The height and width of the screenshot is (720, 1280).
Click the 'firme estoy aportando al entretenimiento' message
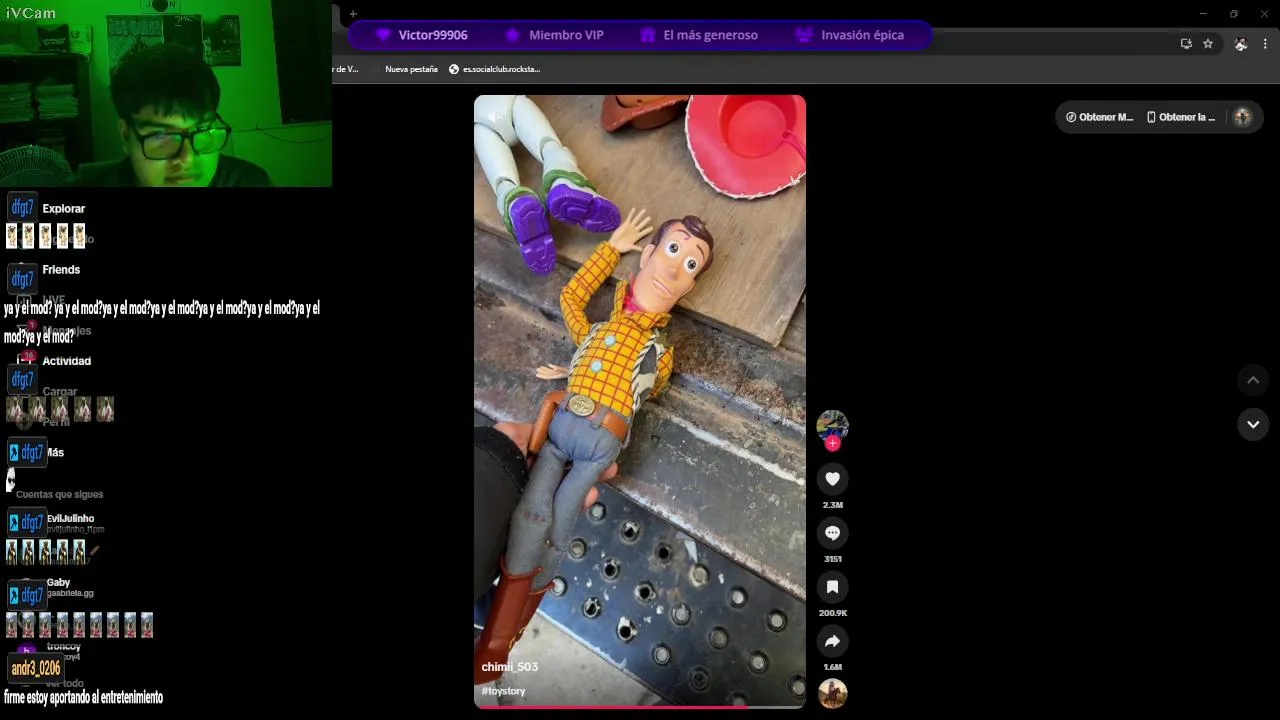(83, 698)
